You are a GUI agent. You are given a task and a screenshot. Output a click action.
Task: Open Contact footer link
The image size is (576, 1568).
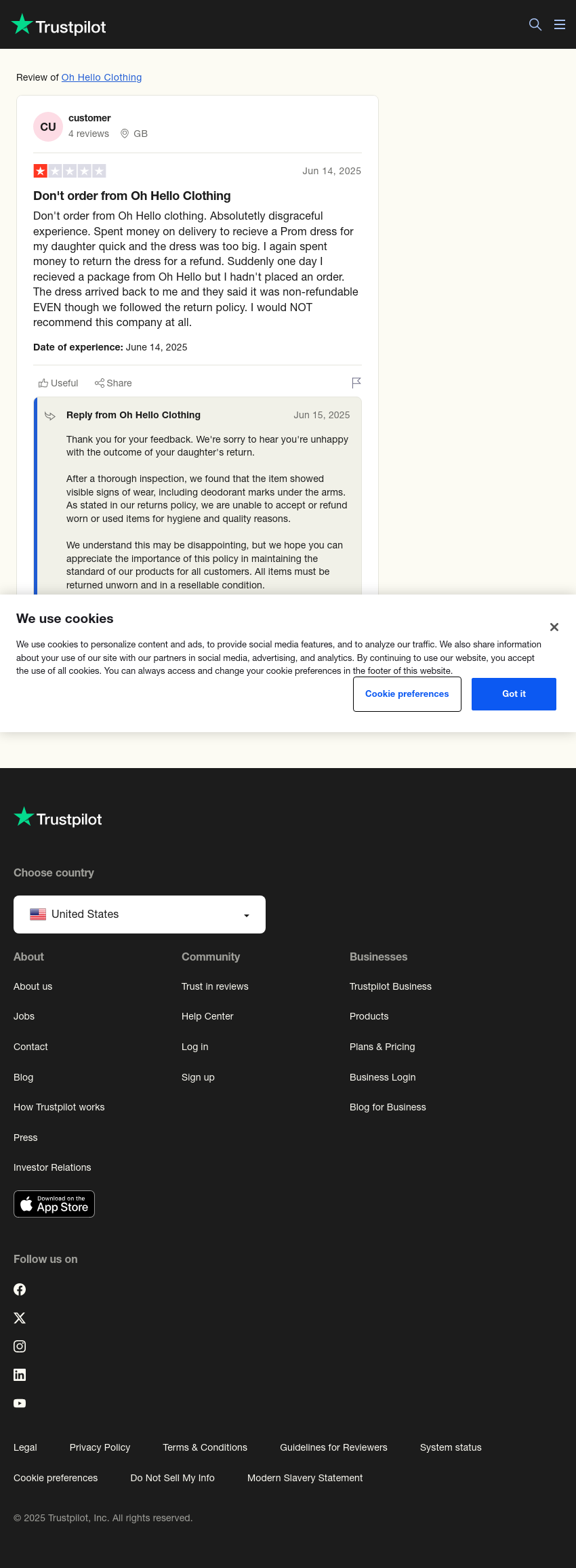[x=30, y=1047]
